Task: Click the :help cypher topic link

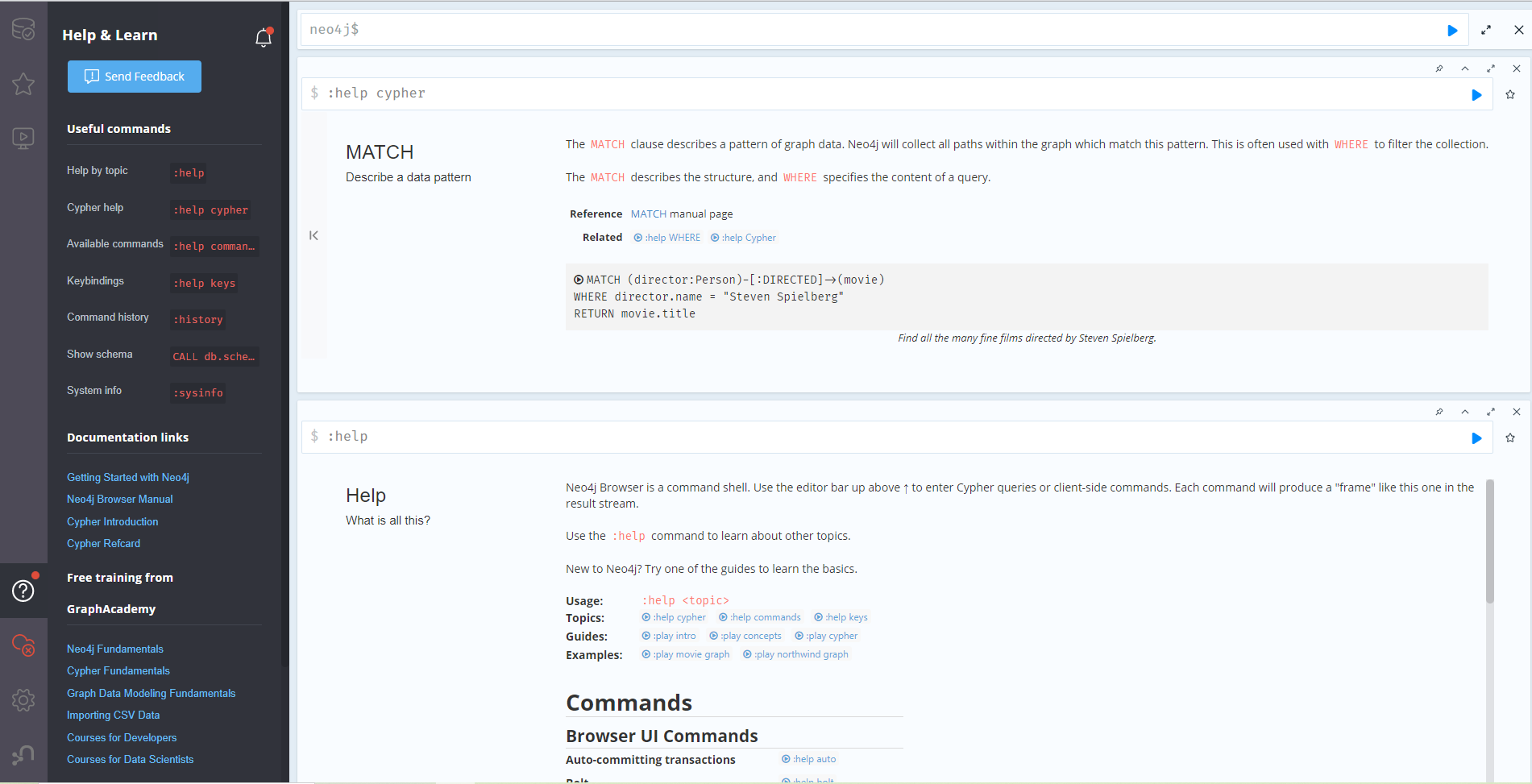Action: [674, 617]
